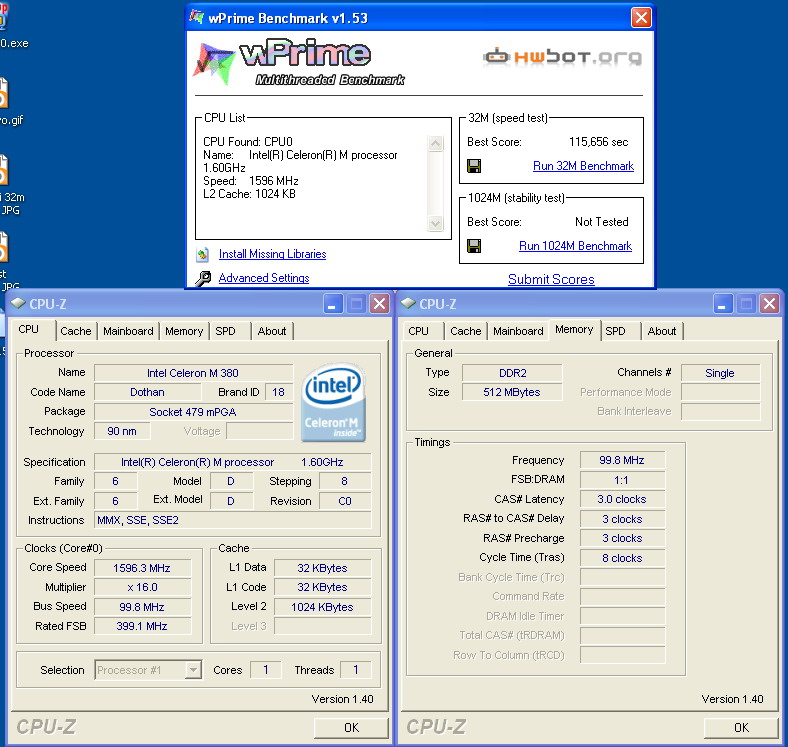Viewport: 788px width, 747px height.
Task: Open the 32m JPG desktop icon
Action: (9, 185)
